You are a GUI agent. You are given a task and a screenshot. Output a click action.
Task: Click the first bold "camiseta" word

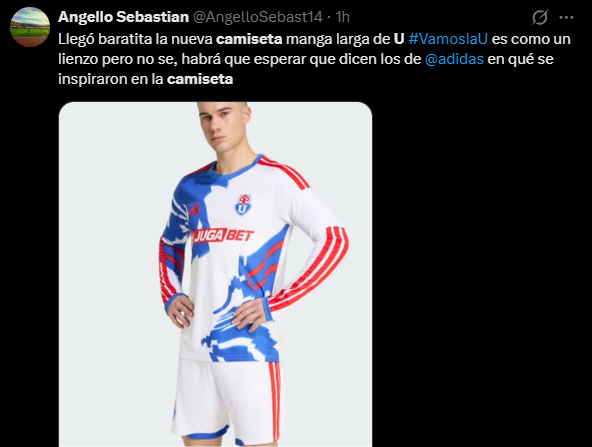coord(249,39)
